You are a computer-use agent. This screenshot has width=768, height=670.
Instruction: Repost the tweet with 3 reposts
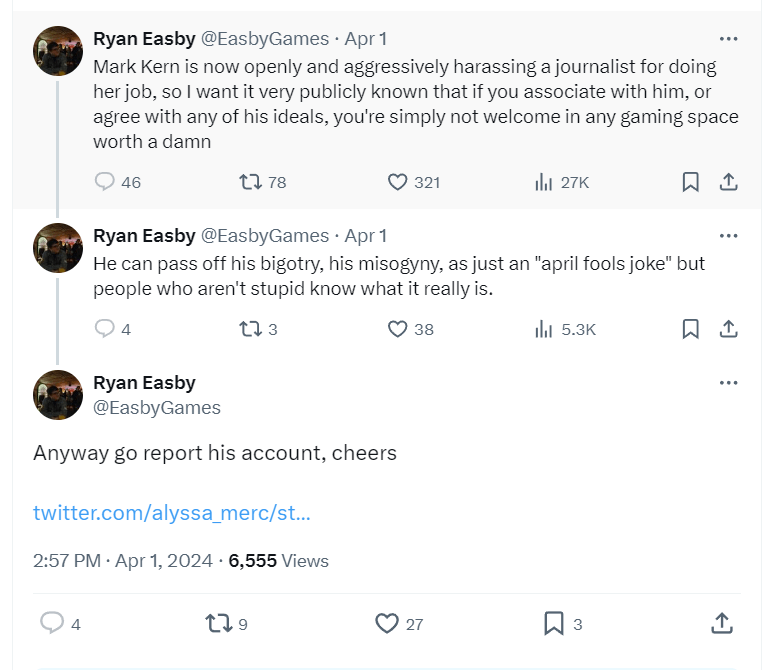click(x=250, y=328)
